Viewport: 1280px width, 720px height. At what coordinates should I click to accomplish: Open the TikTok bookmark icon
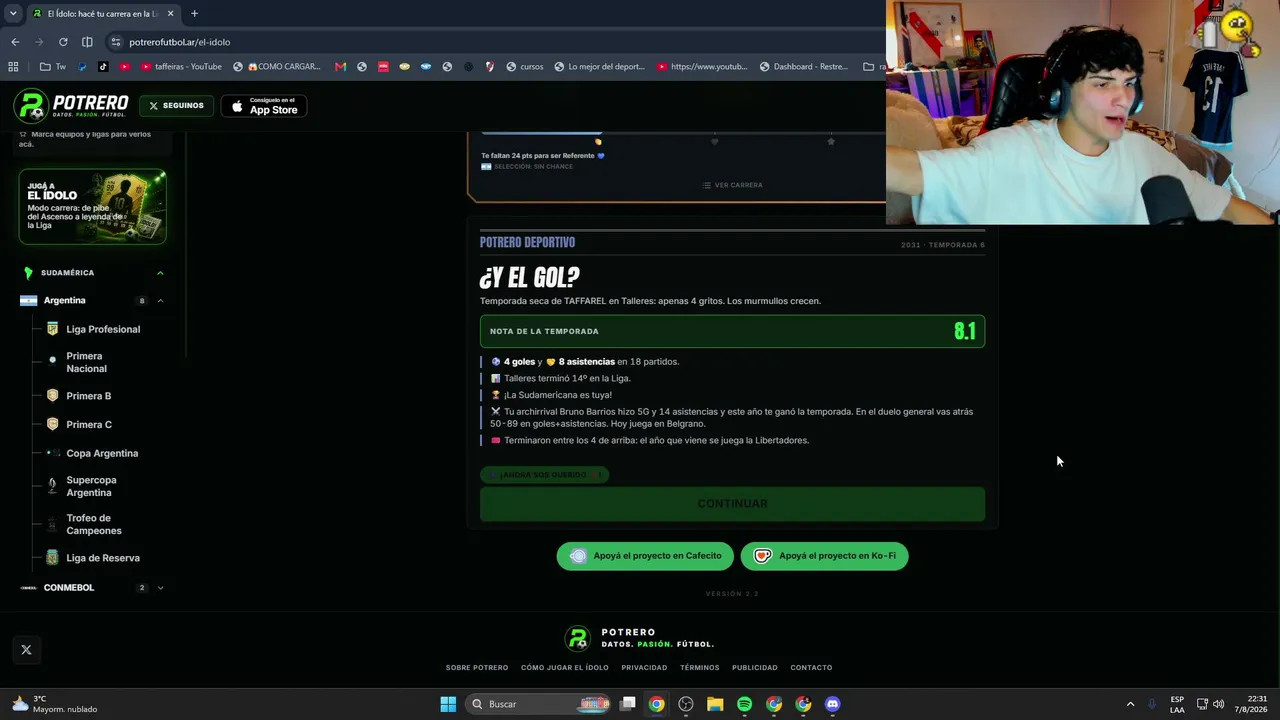click(103, 67)
